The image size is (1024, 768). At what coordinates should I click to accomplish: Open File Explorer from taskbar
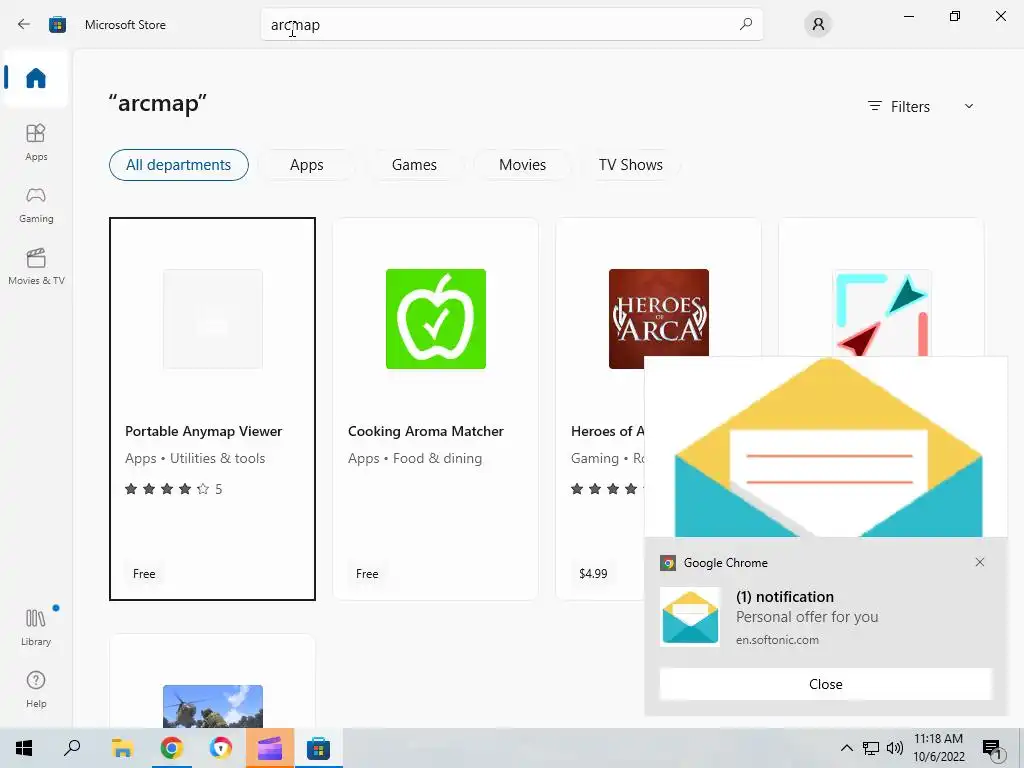(x=122, y=748)
